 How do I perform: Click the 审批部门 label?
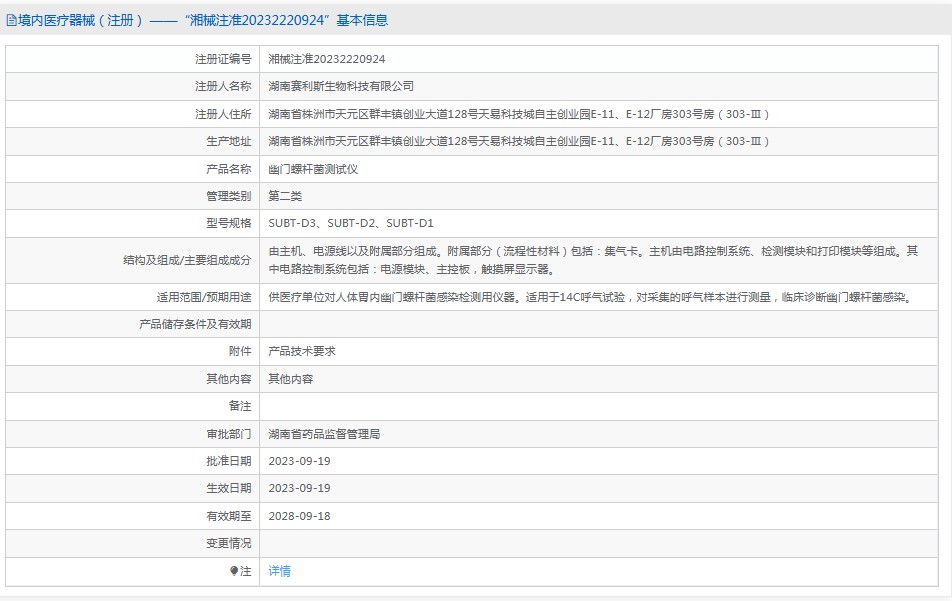pyautogui.click(x=228, y=434)
